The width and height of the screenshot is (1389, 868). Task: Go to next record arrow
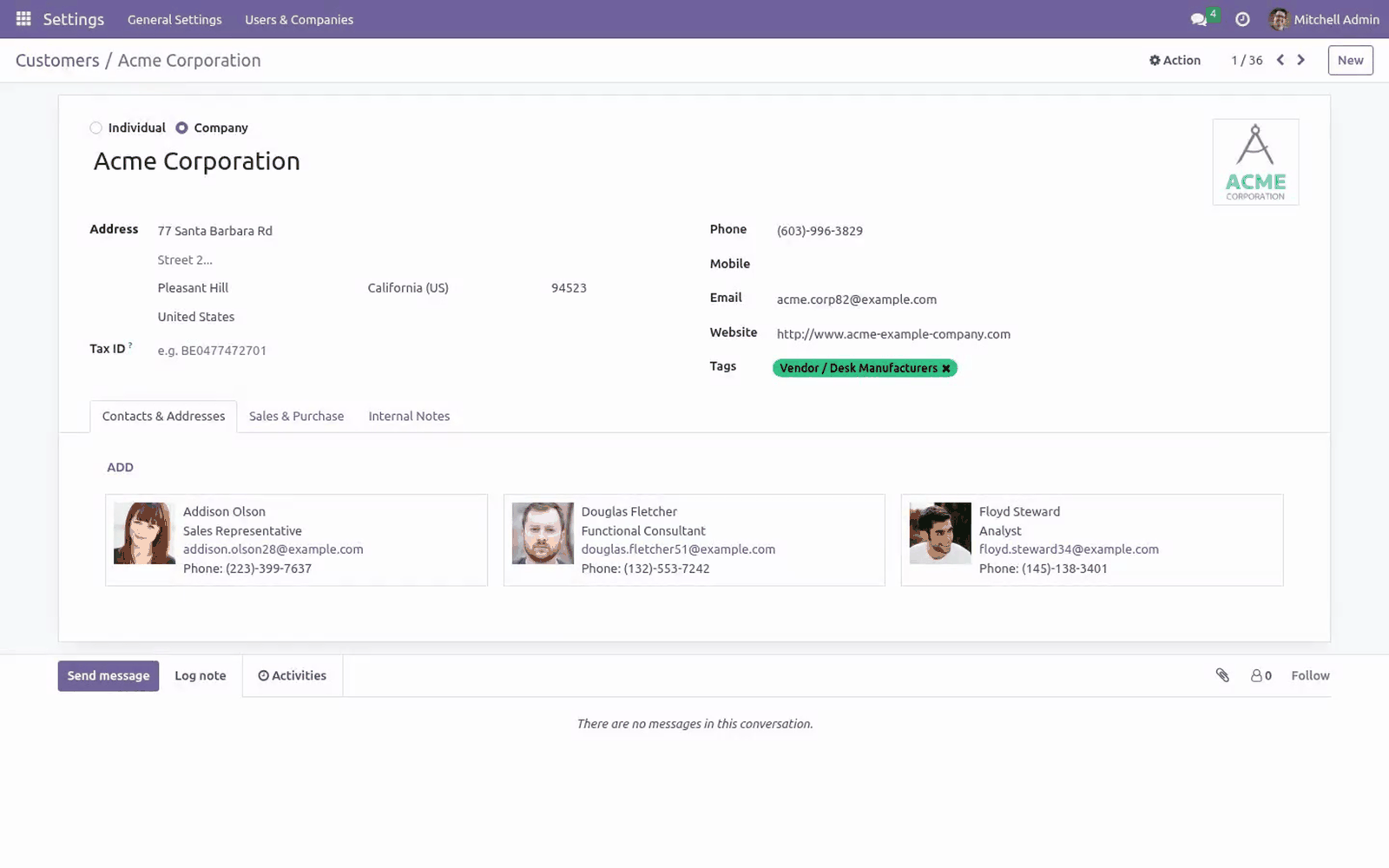[1300, 60]
